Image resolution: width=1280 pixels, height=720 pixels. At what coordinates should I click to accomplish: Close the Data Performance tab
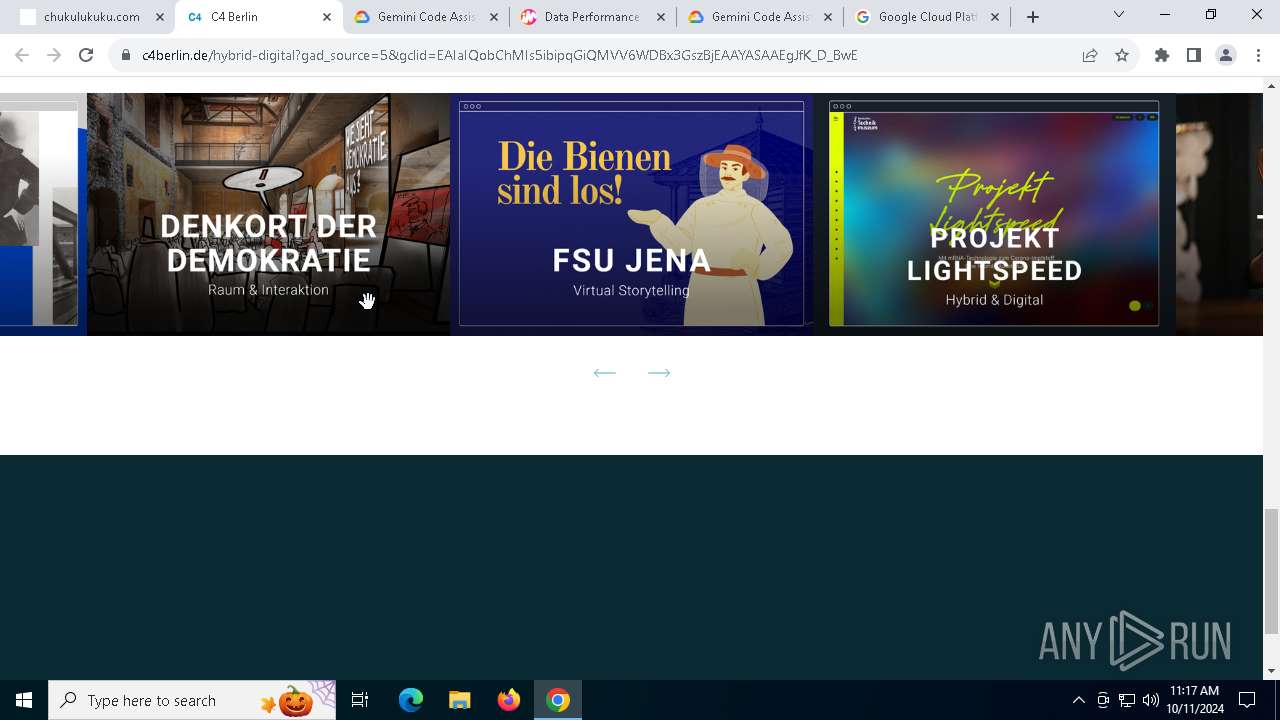click(x=661, y=17)
